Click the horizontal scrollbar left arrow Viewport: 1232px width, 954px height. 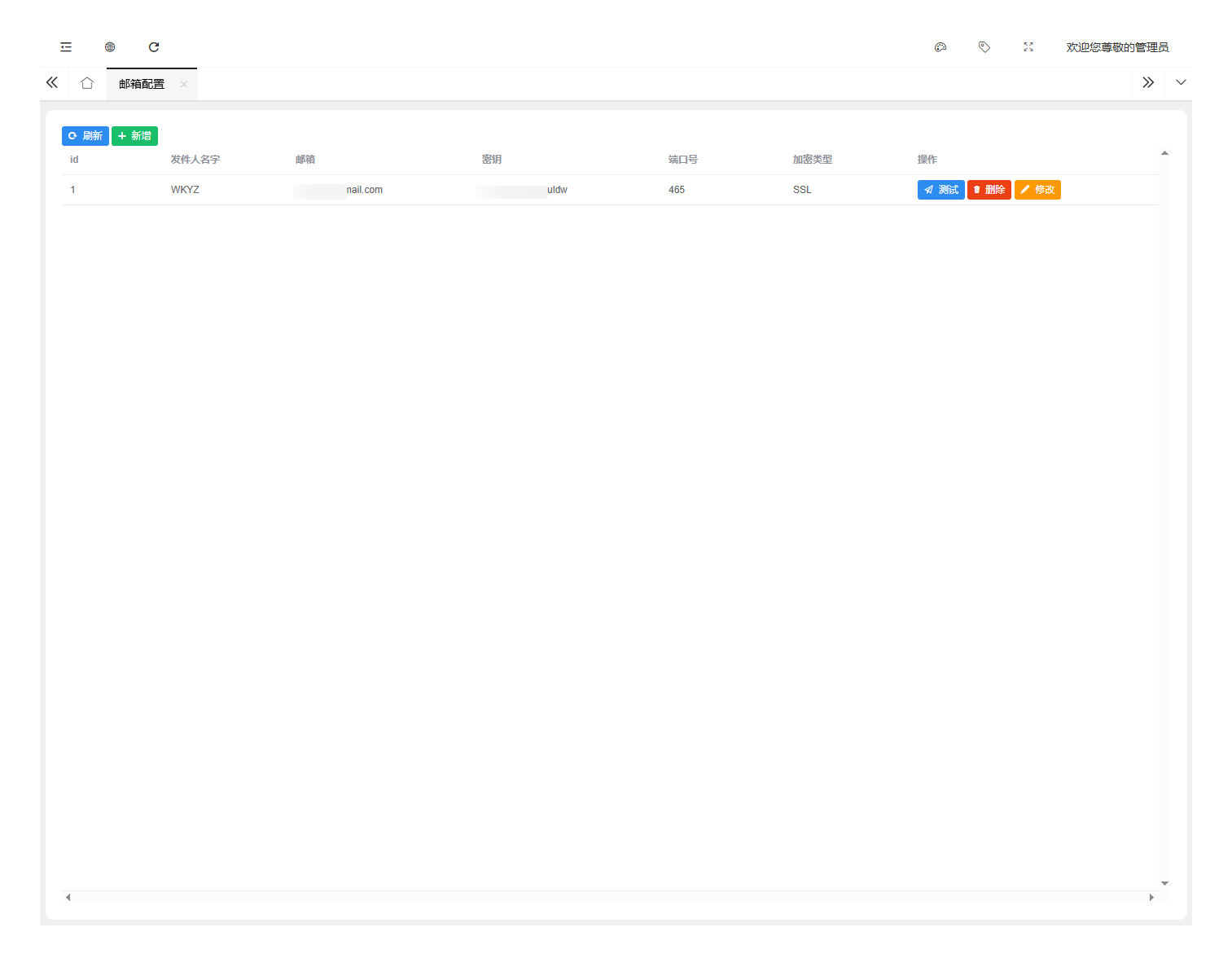[x=68, y=897]
